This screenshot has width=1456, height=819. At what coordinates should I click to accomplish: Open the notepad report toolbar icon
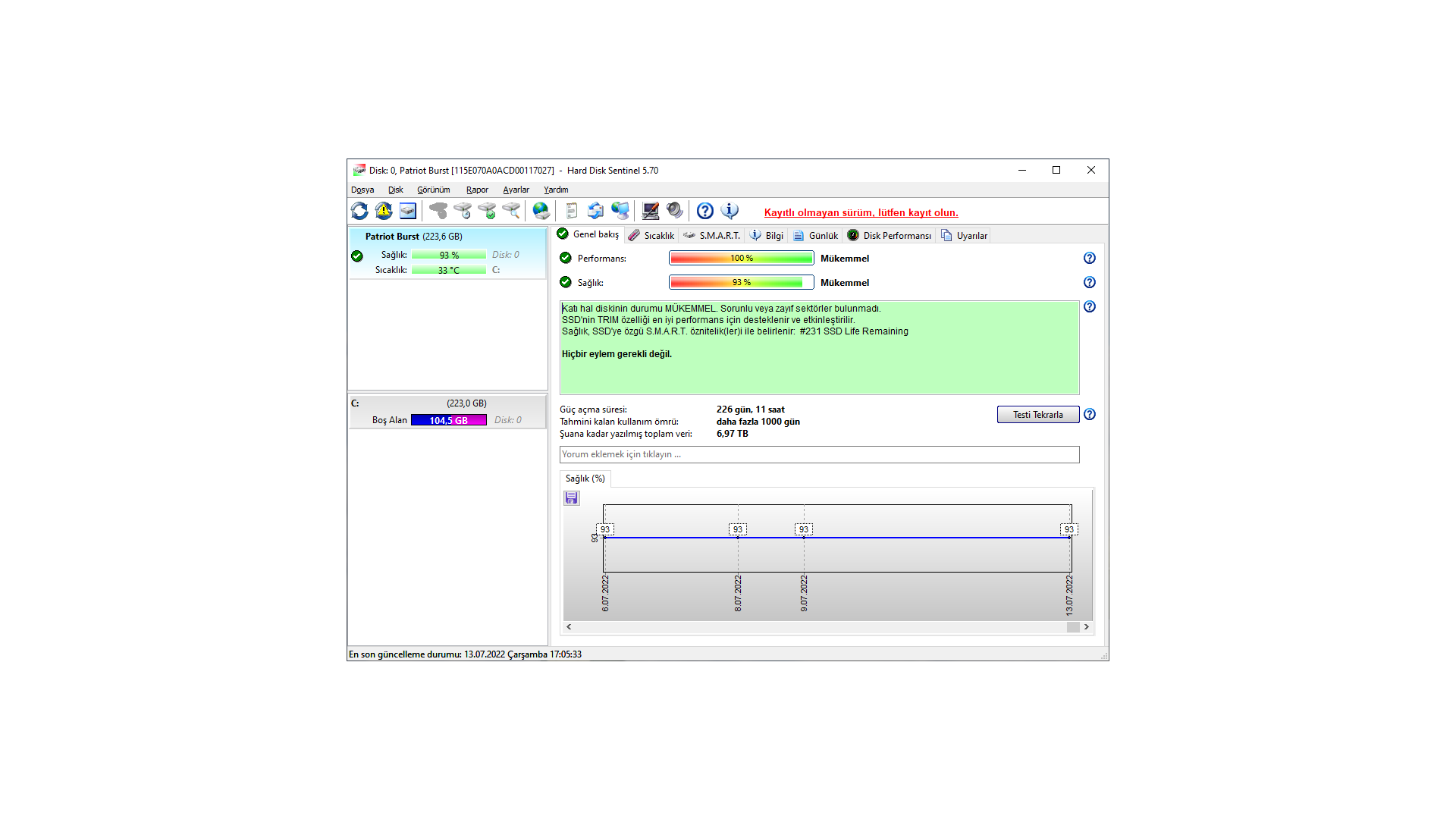click(571, 211)
